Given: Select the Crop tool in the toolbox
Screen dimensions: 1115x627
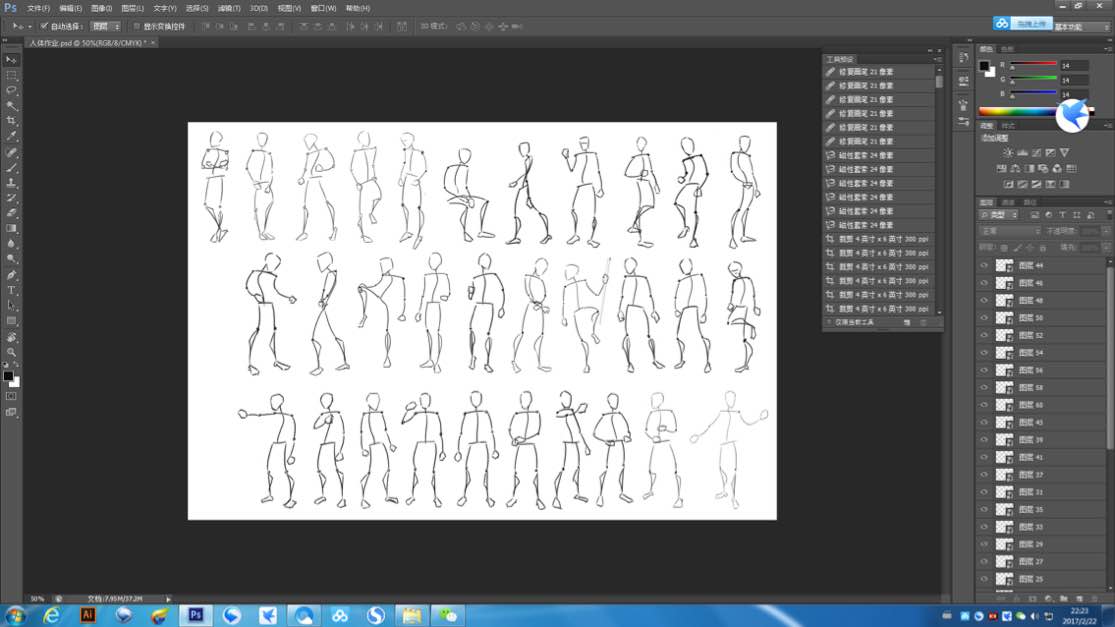Looking at the screenshot, I should (12, 120).
